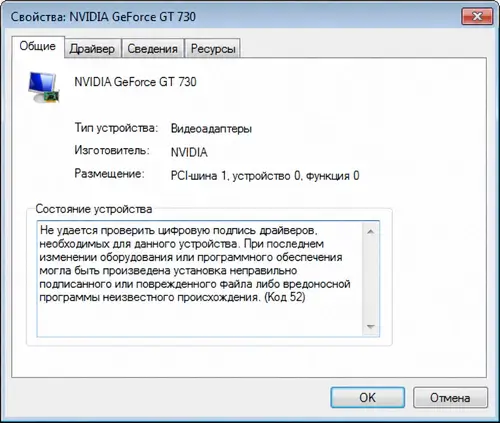Activate the Общие tab

[38, 46]
